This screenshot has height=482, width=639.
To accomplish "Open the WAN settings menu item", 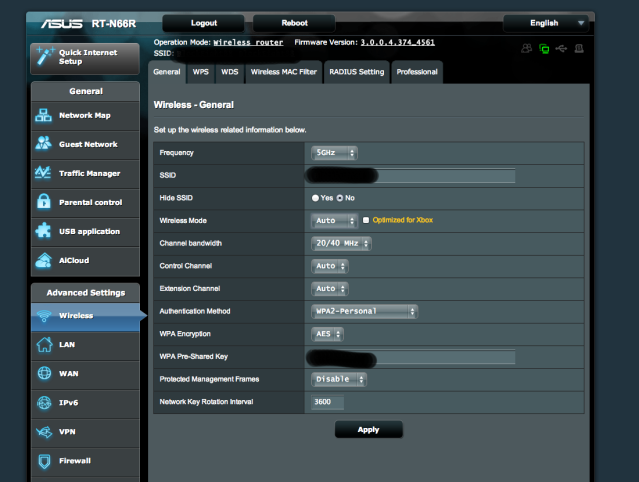I will 85,374.
